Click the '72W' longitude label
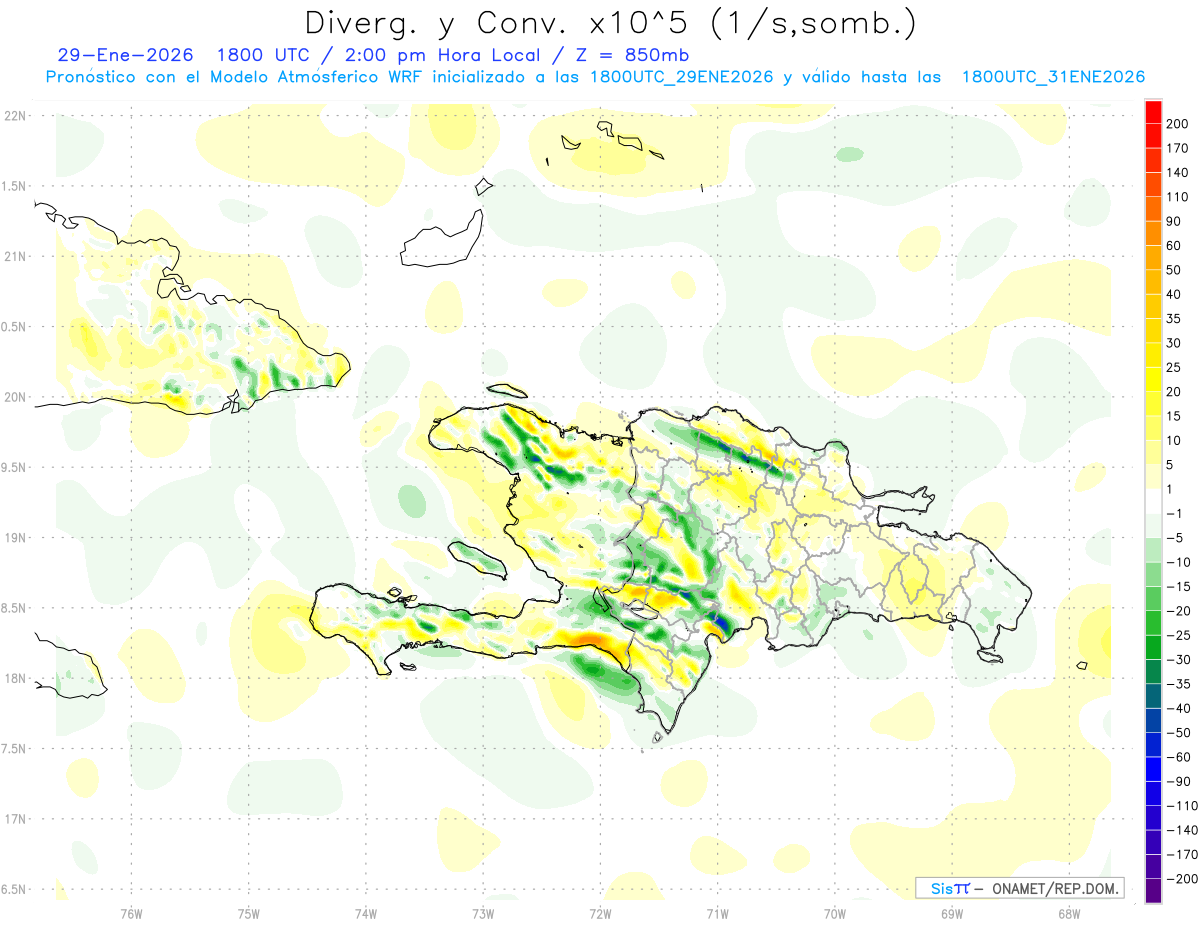This screenshot has height=927, width=1200. point(600,913)
